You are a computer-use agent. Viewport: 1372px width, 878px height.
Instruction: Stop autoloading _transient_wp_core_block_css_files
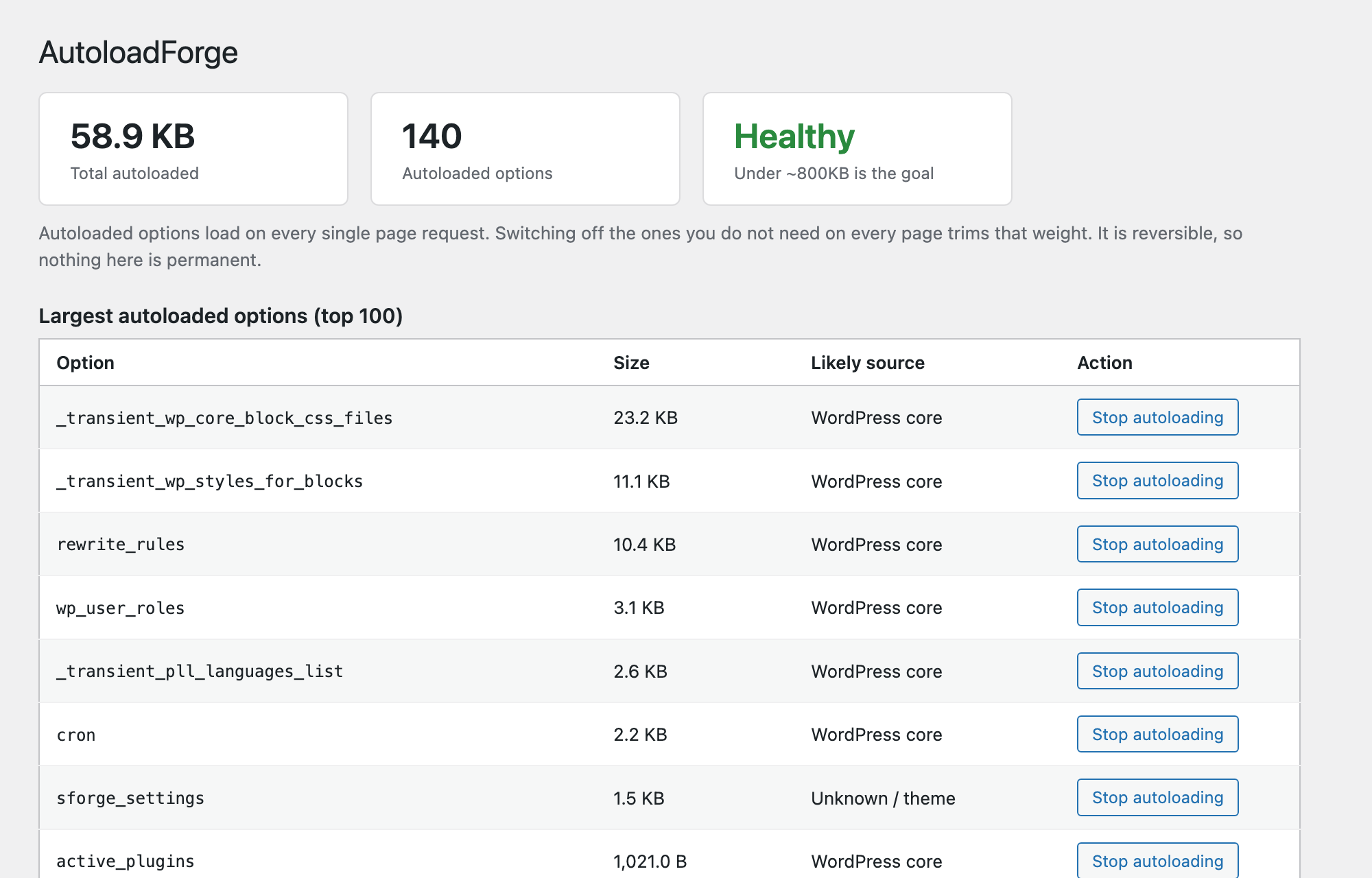point(1157,417)
